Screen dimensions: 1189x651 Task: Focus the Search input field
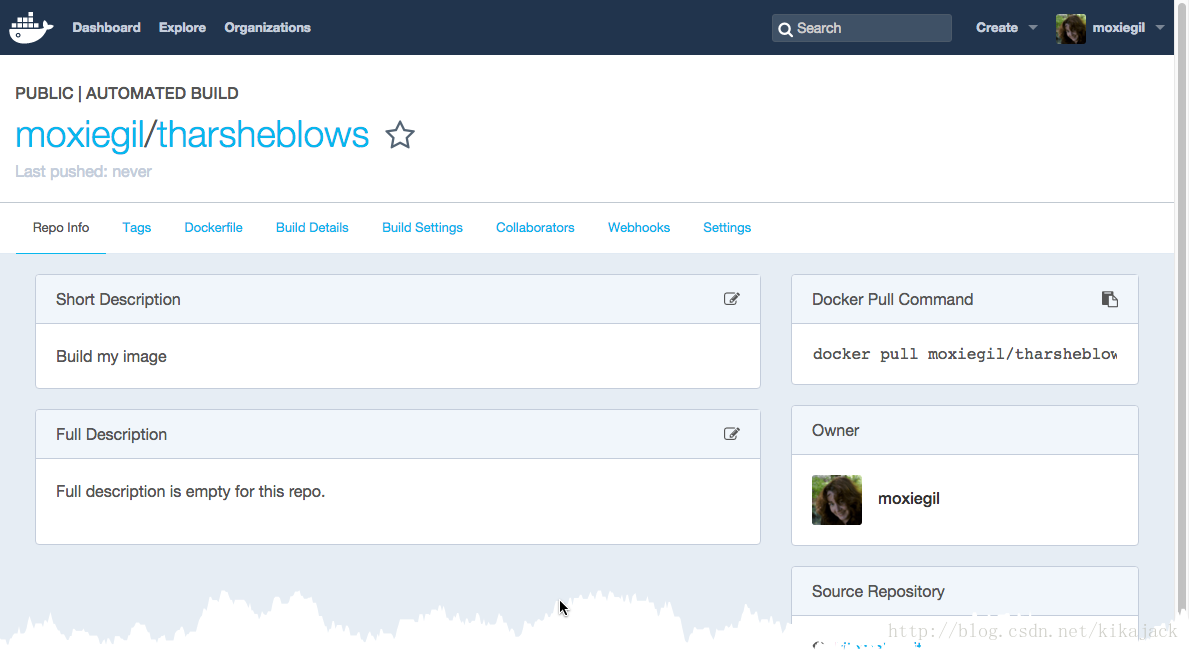click(x=861, y=28)
